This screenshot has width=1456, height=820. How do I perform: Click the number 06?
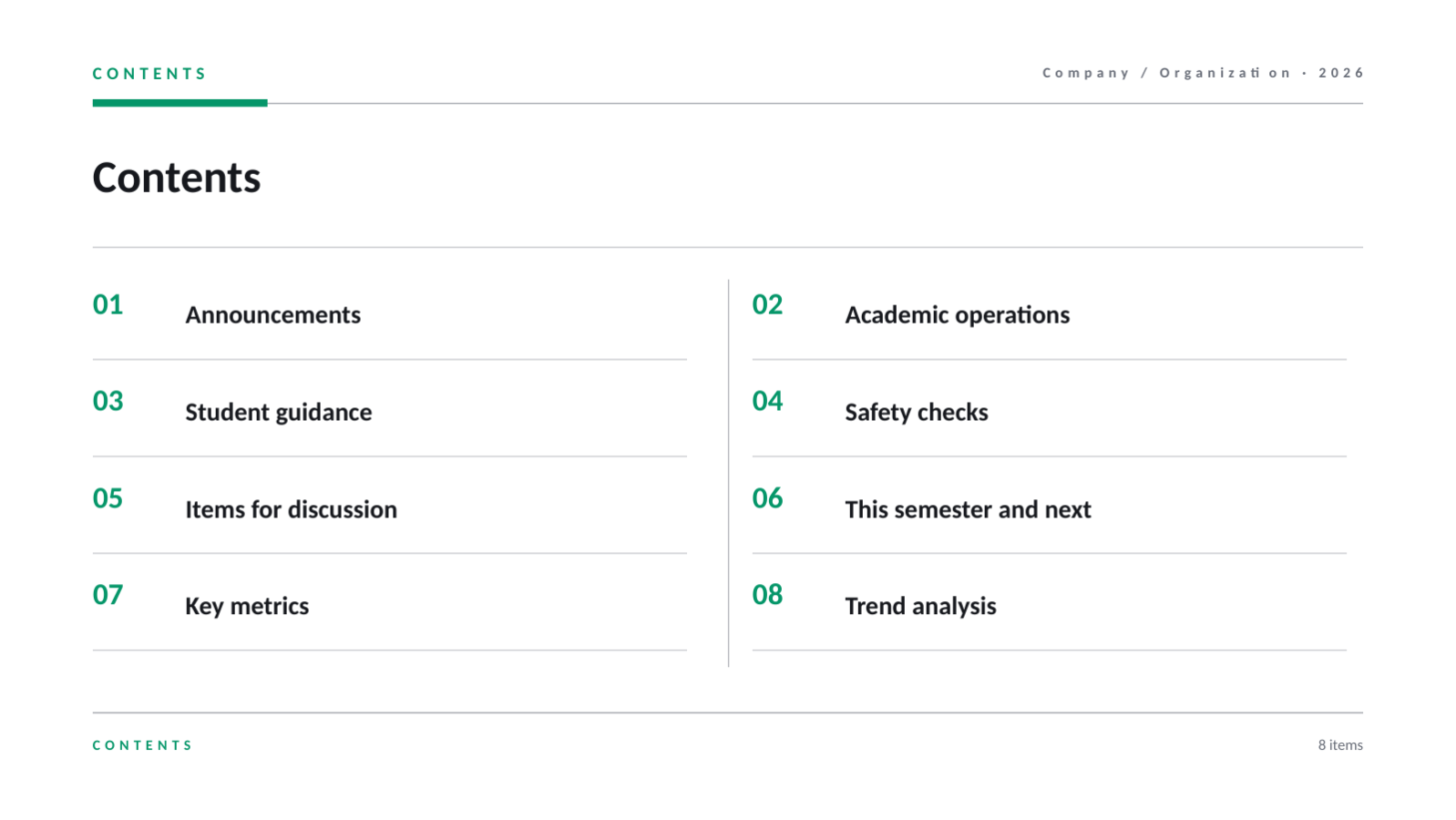point(767,498)
